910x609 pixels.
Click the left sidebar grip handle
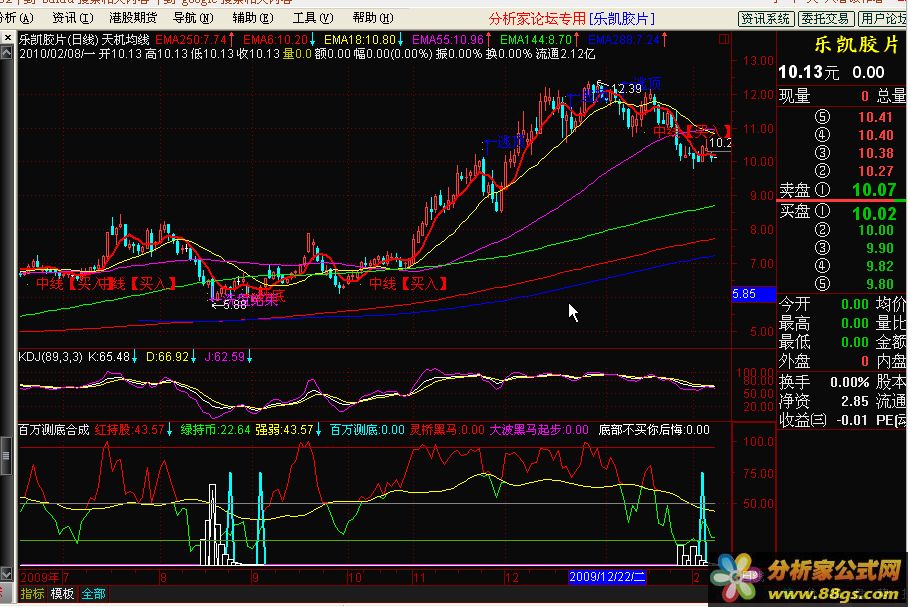[6, 456]
